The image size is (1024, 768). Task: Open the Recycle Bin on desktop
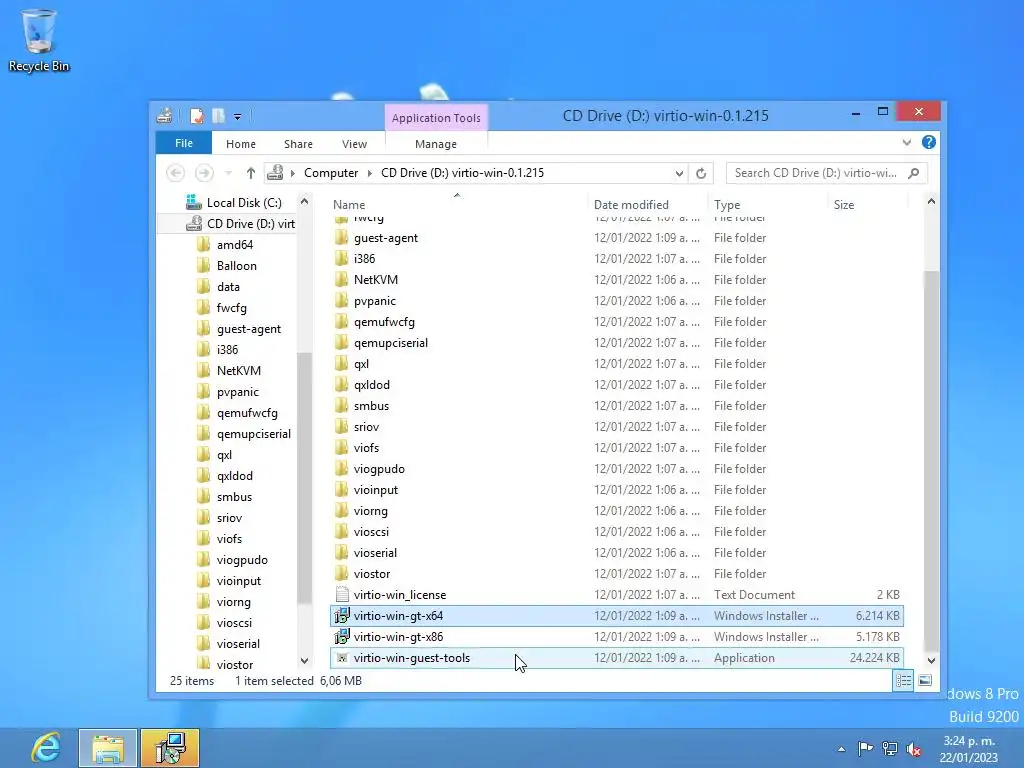click(x=39, y=40)
